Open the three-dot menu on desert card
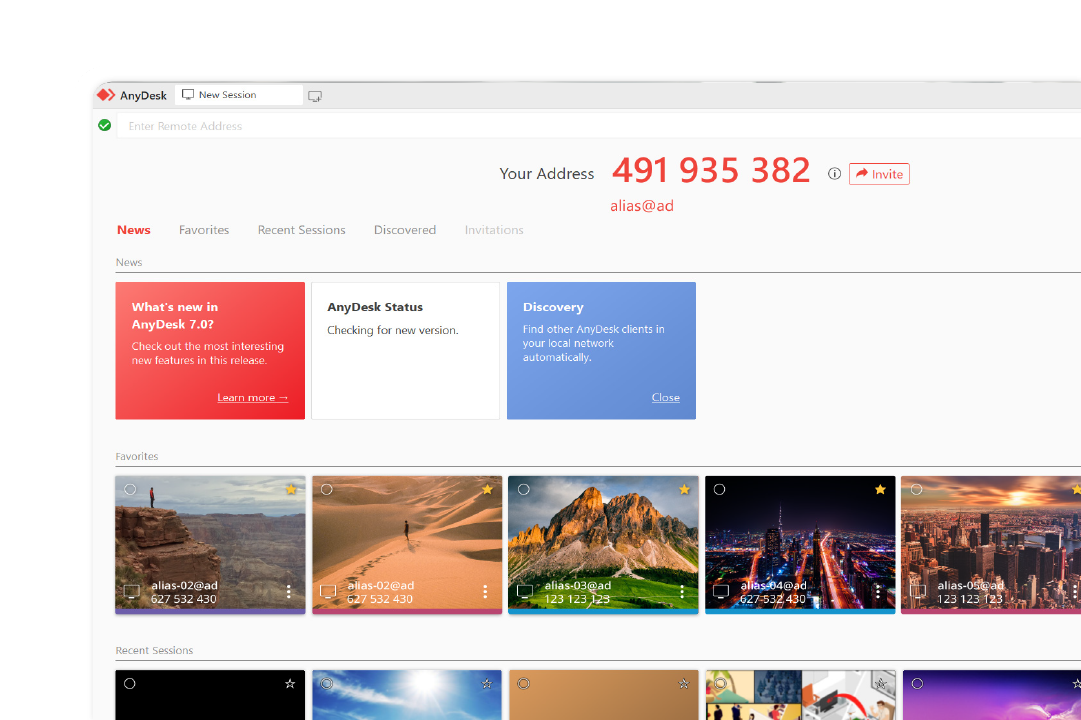 tap(485, 592)
